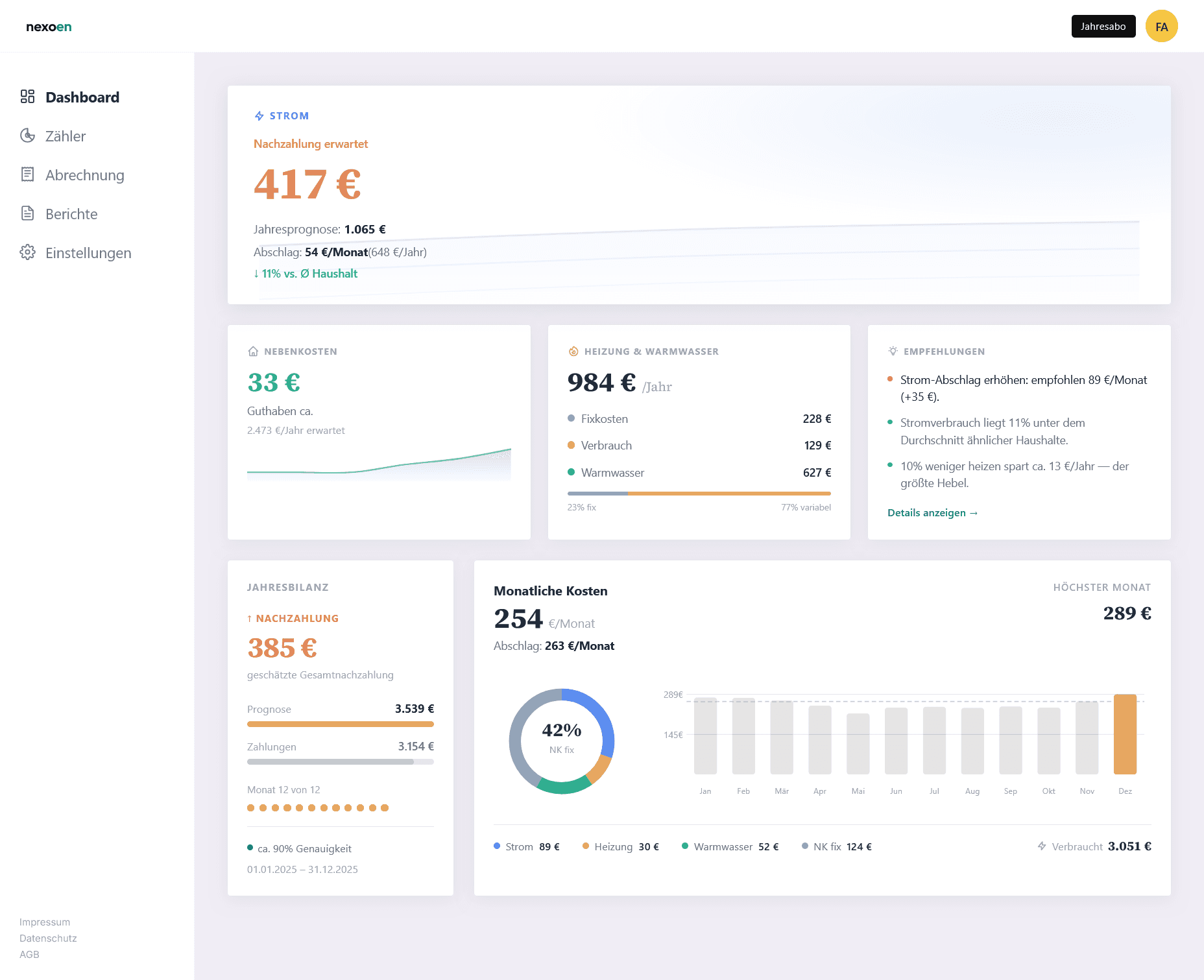Image resolution: width=1204 pixels, height=980 pixels.
Task: Open the Berichte reports section
Action: 71,214
